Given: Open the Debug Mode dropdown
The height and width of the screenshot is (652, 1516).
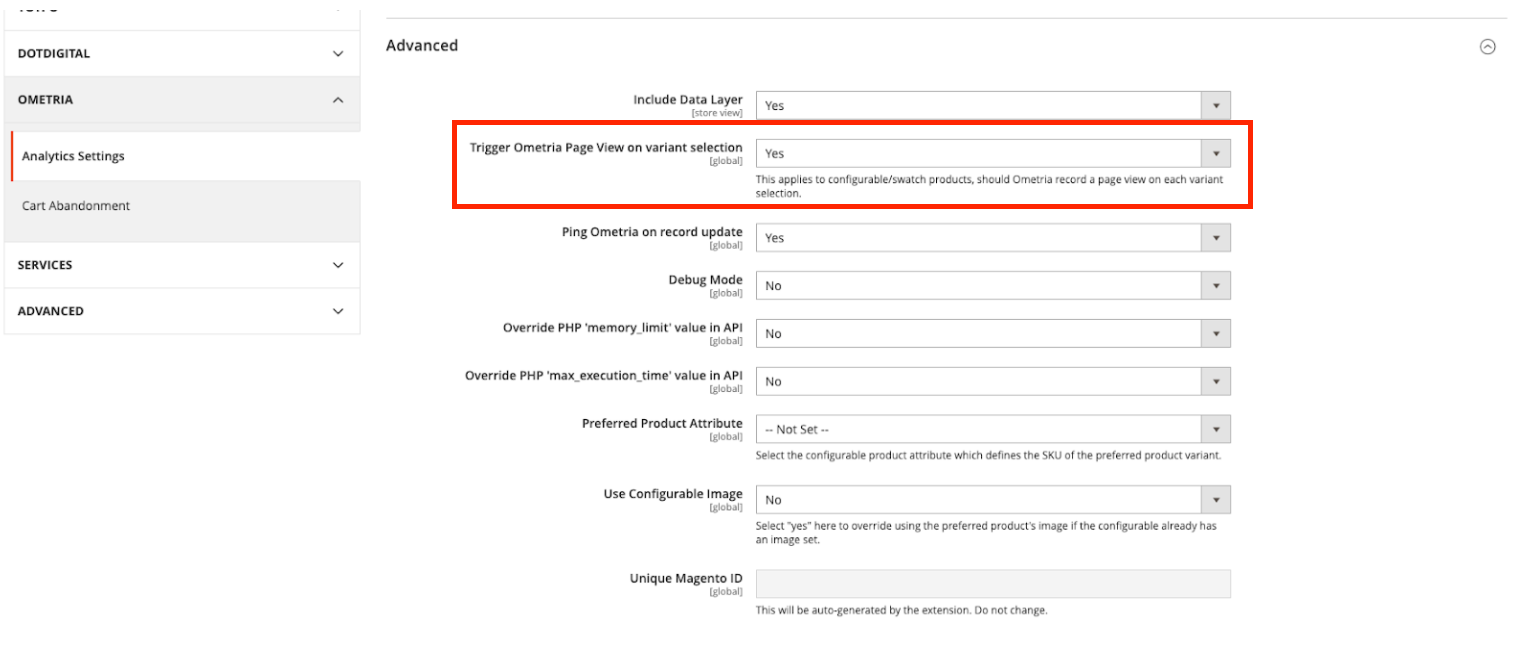Looking at the screenshot, I should click(993, 285).
